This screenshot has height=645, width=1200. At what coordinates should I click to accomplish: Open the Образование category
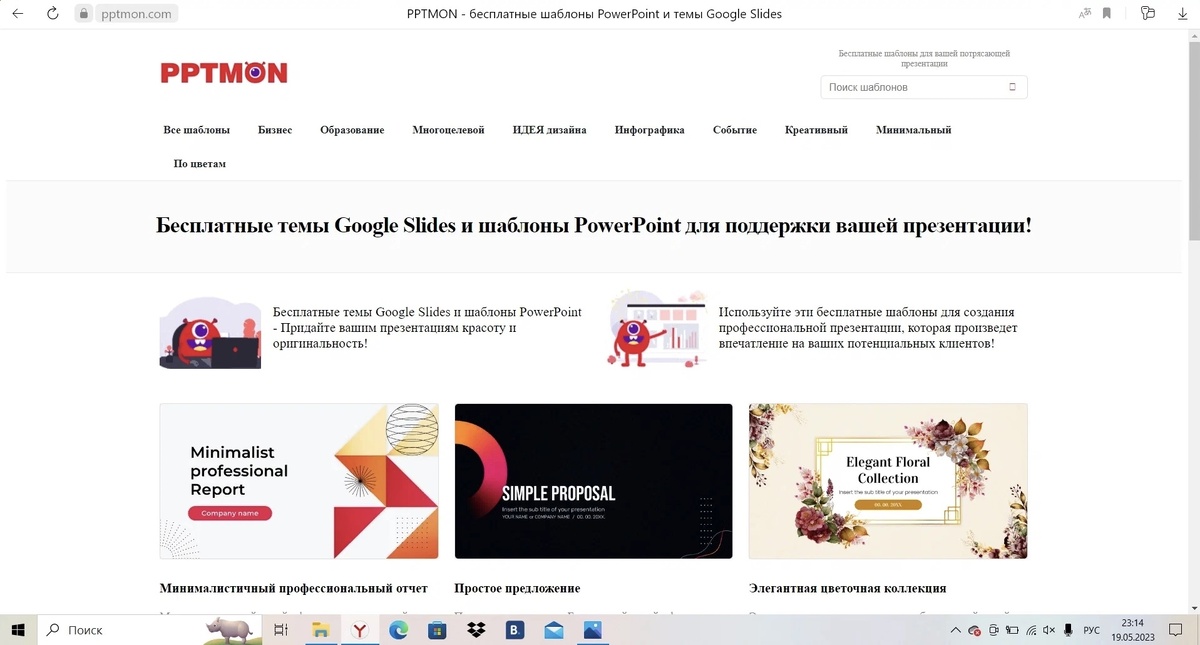click(x=352, y=130)
